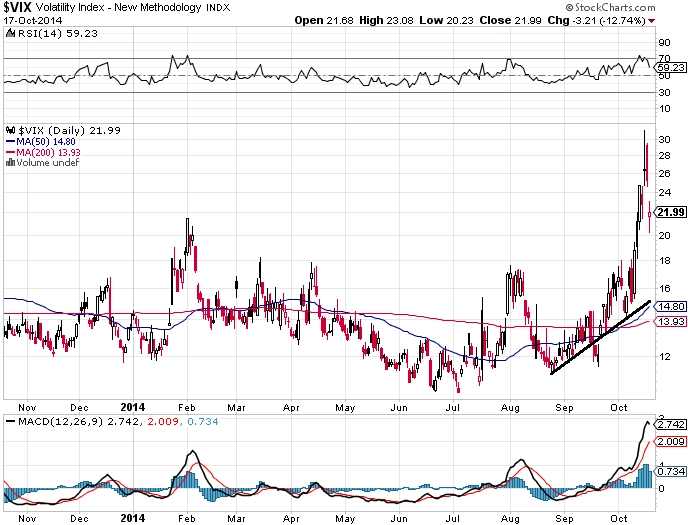Click the MA(200) 13.93 legend entry
688x525 pixels.
pyautogui.click(x=48, y=152)
